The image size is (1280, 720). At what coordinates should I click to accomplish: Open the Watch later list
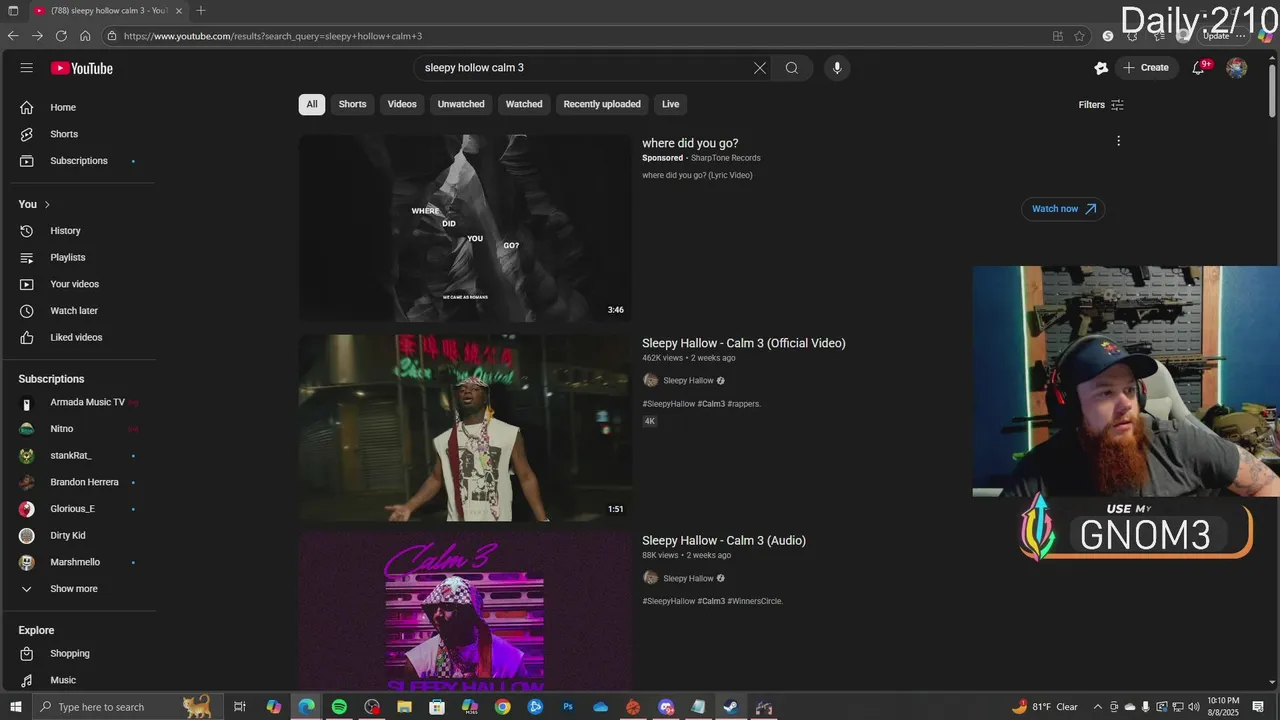pyautogui.click(x=84, y=311)
